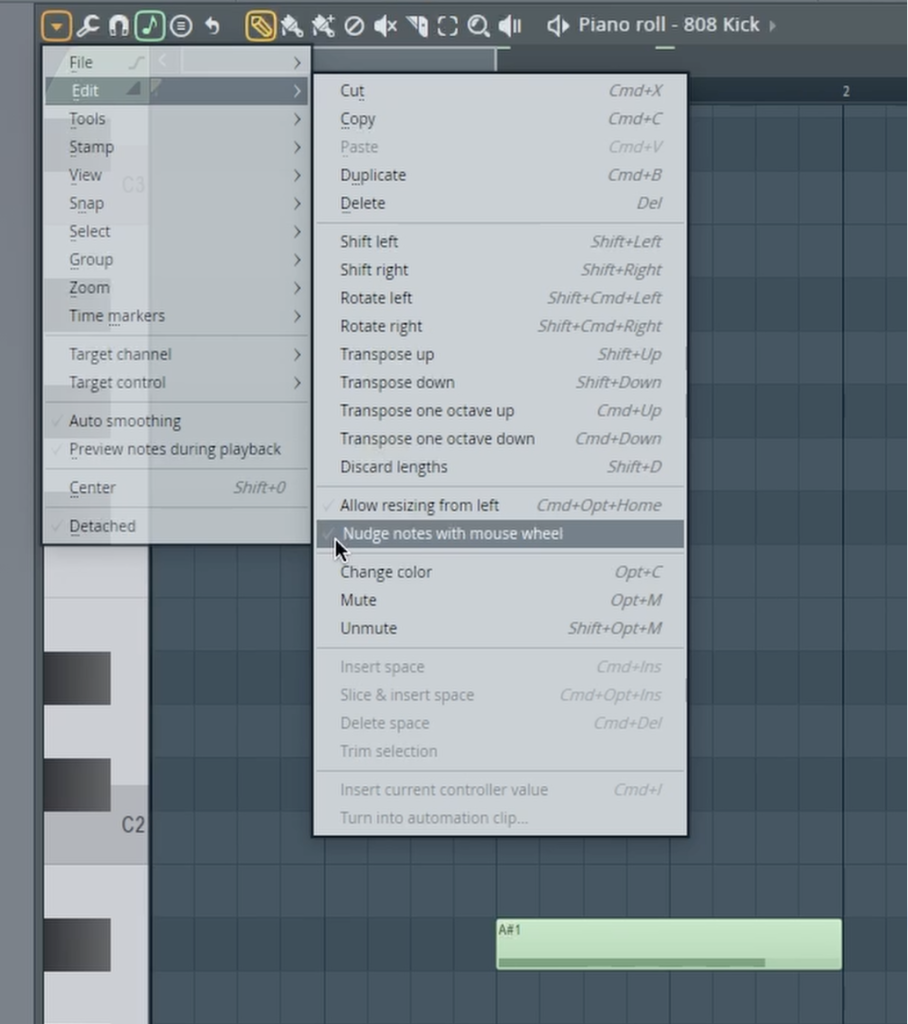Select the Delete tool icon

pyautogui.click(x=354, y=25)
